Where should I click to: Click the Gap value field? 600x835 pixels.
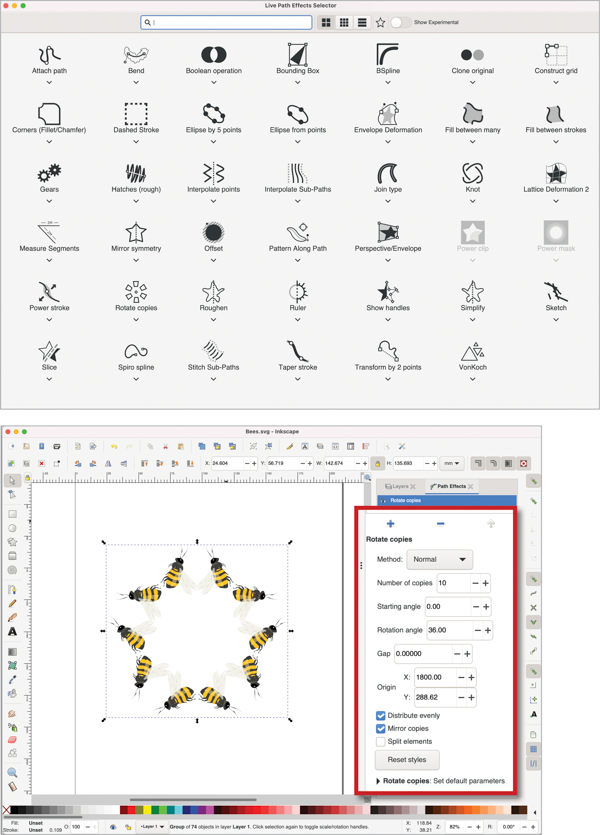point(423,653)
